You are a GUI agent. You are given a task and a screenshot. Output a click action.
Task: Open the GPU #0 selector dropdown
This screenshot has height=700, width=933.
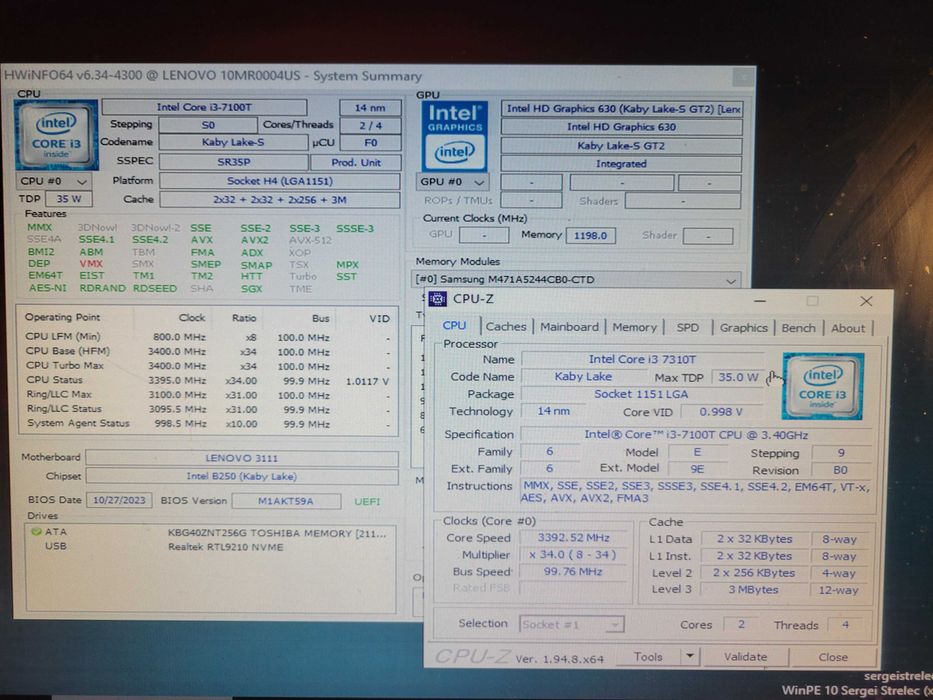(452, 182)
